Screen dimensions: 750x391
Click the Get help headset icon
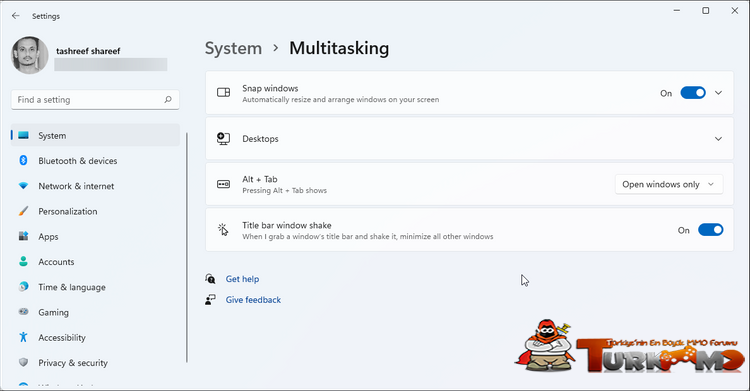tap(210, 279)
